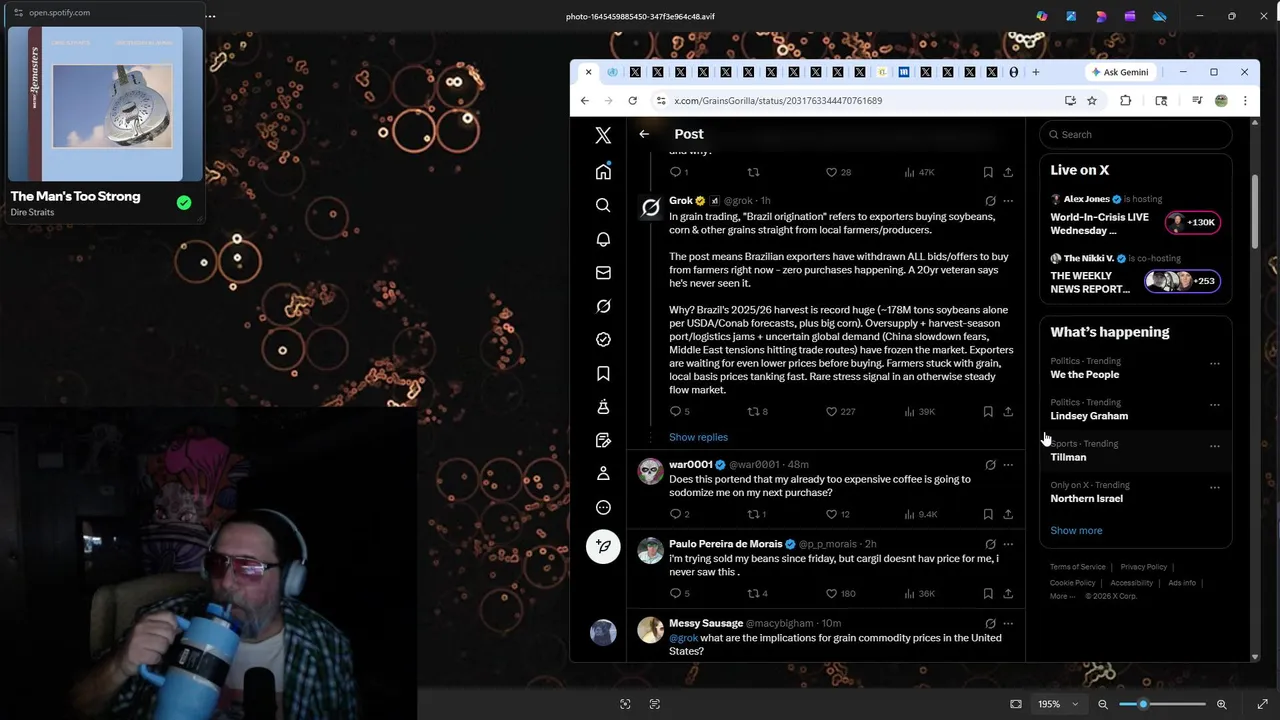Open Profile icon in X sidebar
This screenshot has width=1280, height=720.
click(603, 473)
